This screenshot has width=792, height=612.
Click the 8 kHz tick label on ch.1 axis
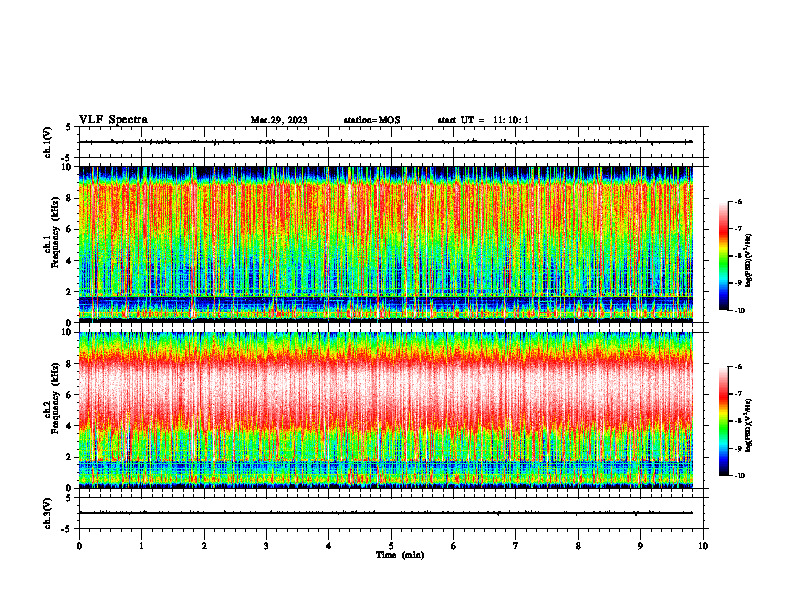(70, 198)
